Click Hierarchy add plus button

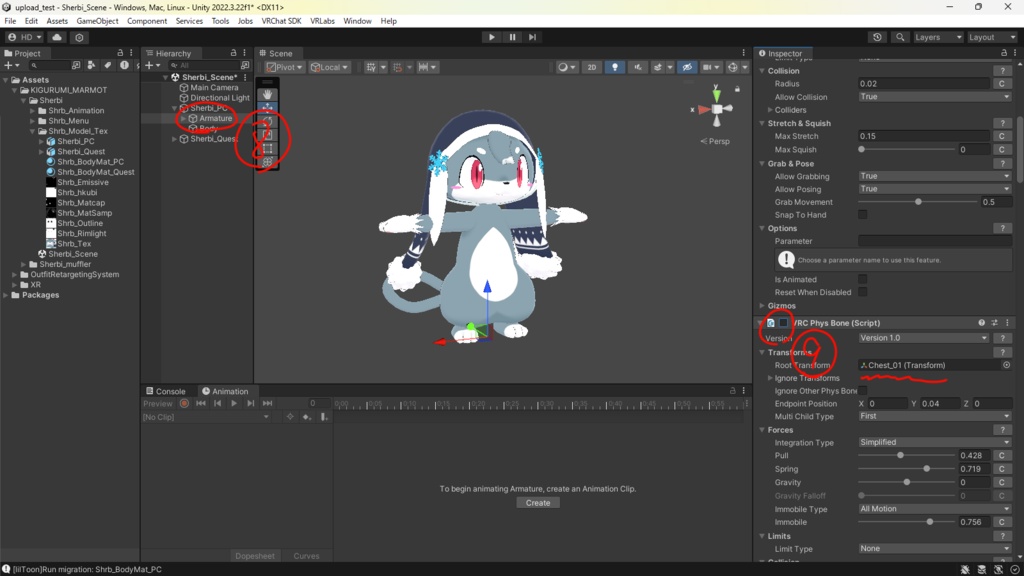(x=152, y=65)
